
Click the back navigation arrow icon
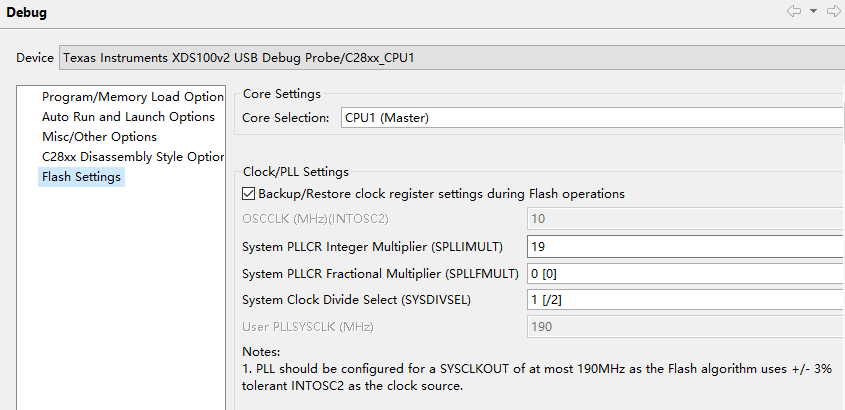(793, 12)
